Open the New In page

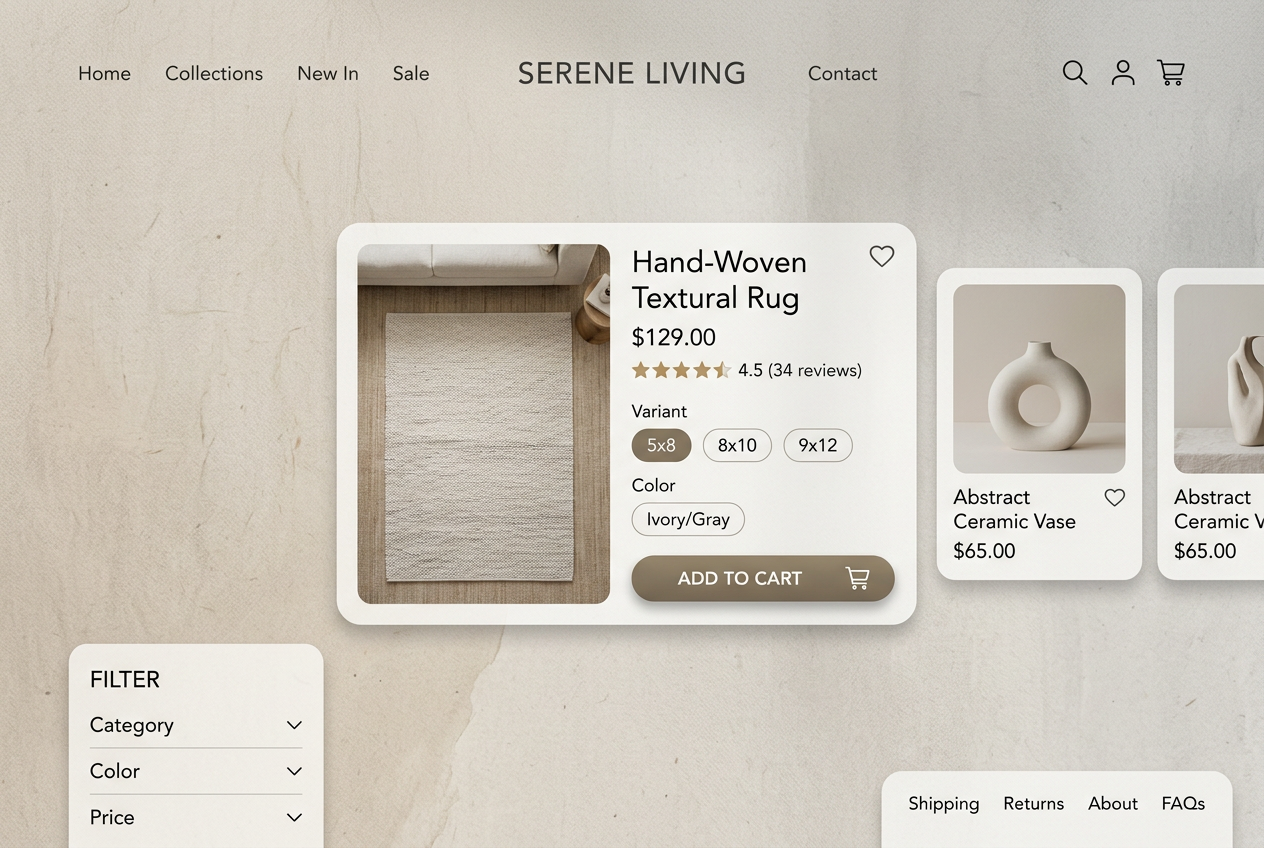(327, 74)
